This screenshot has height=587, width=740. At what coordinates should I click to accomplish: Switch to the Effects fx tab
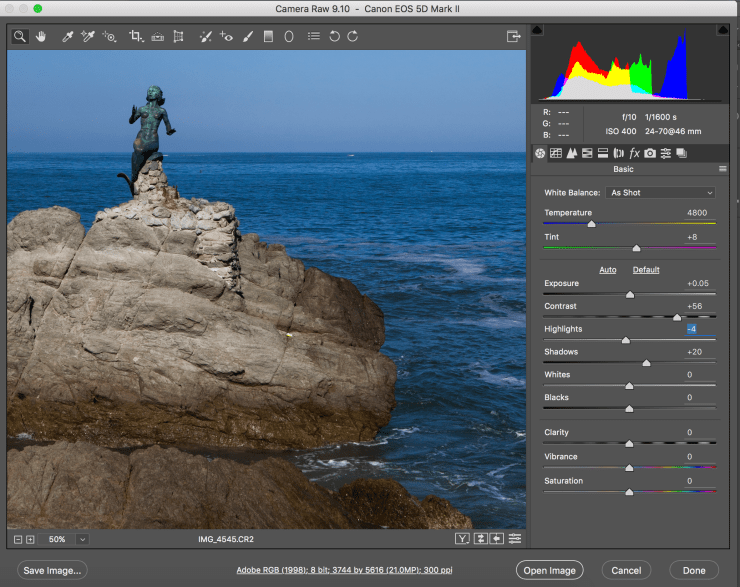634,153
